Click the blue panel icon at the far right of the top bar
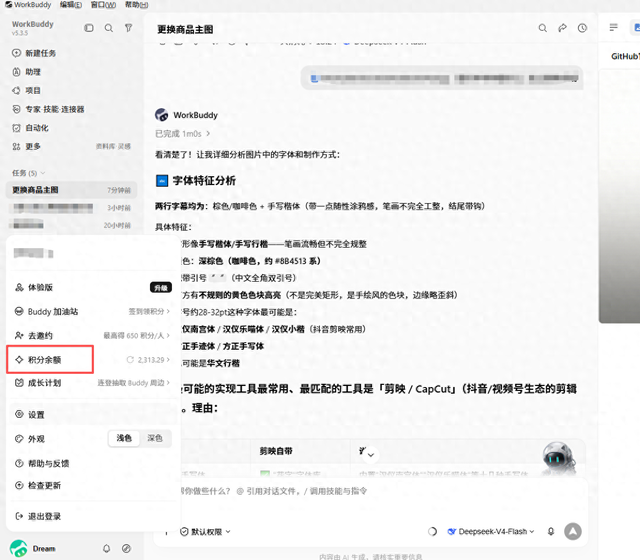The width and height of the screenshot is (640, 560). [636, 27]
